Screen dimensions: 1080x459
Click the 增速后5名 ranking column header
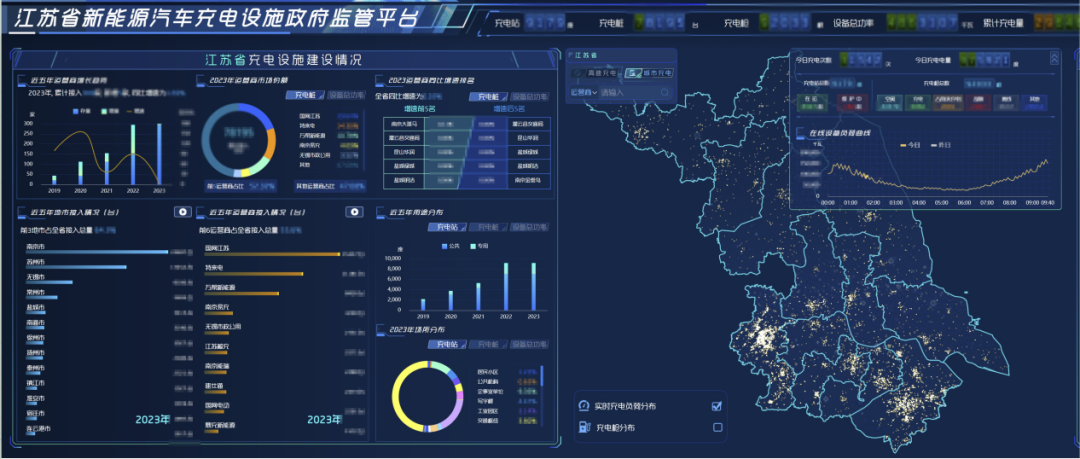(x=508, y=109)
